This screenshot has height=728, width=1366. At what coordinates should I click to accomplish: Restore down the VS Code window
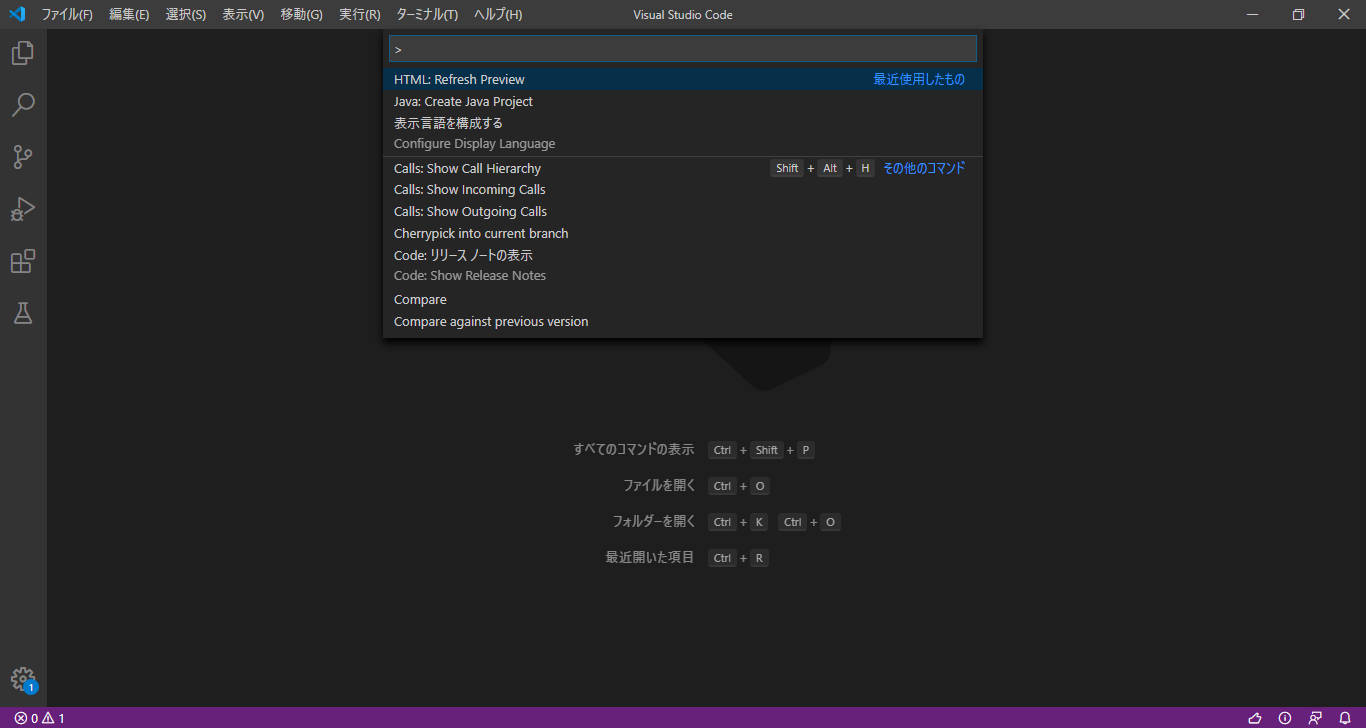pos(1298,14)
